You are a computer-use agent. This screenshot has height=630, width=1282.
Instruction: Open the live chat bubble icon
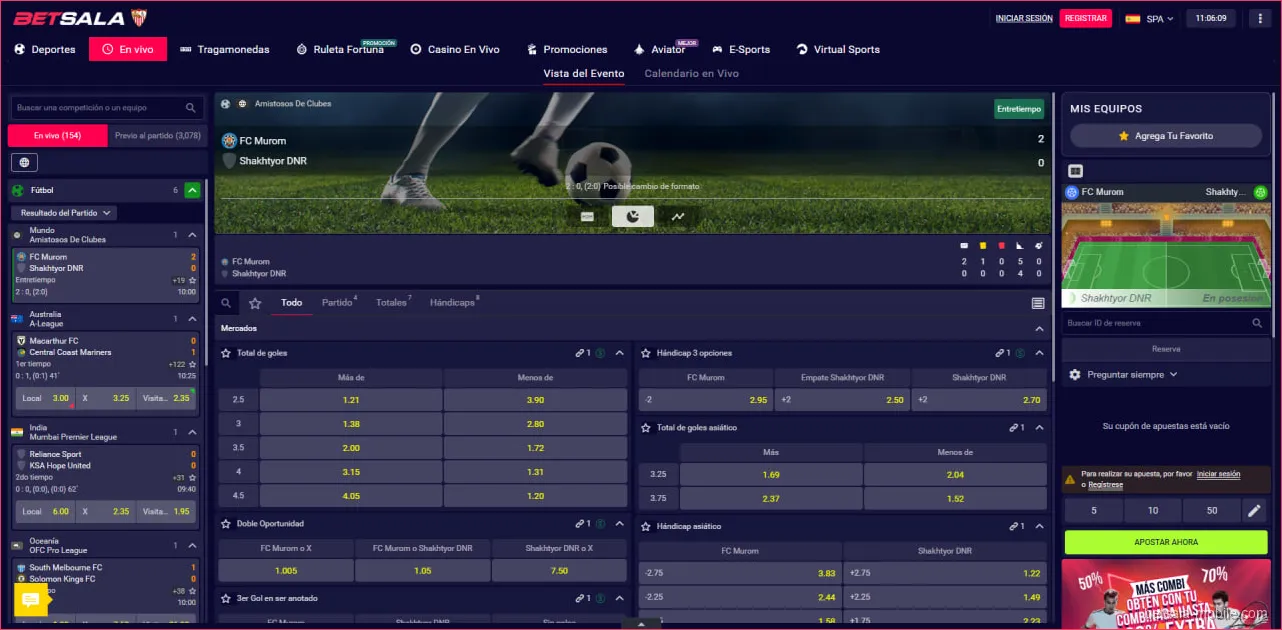[x=31, y=600]
